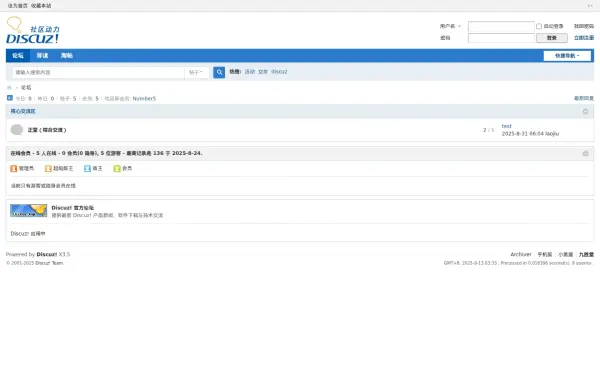Viewport: 600px width, 375px height.
Task: Toggle the width switch arrows at top-right
Action: 590,6
